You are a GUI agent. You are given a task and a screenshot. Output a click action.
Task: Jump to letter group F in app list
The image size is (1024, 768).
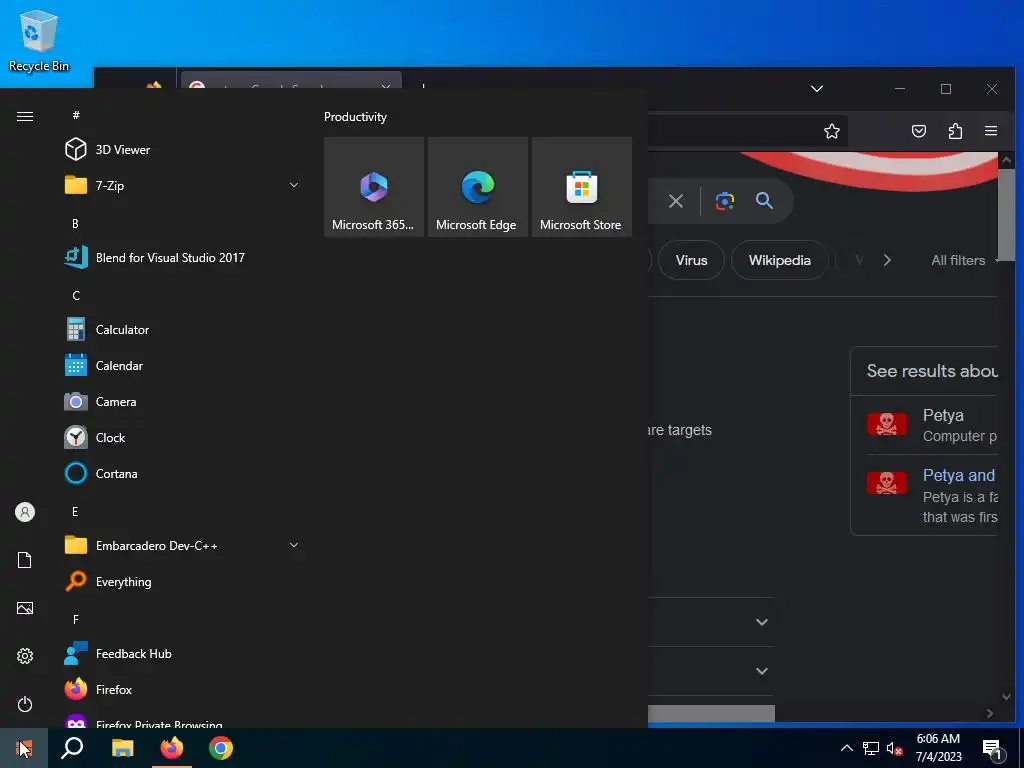click(x=76, y=619)
